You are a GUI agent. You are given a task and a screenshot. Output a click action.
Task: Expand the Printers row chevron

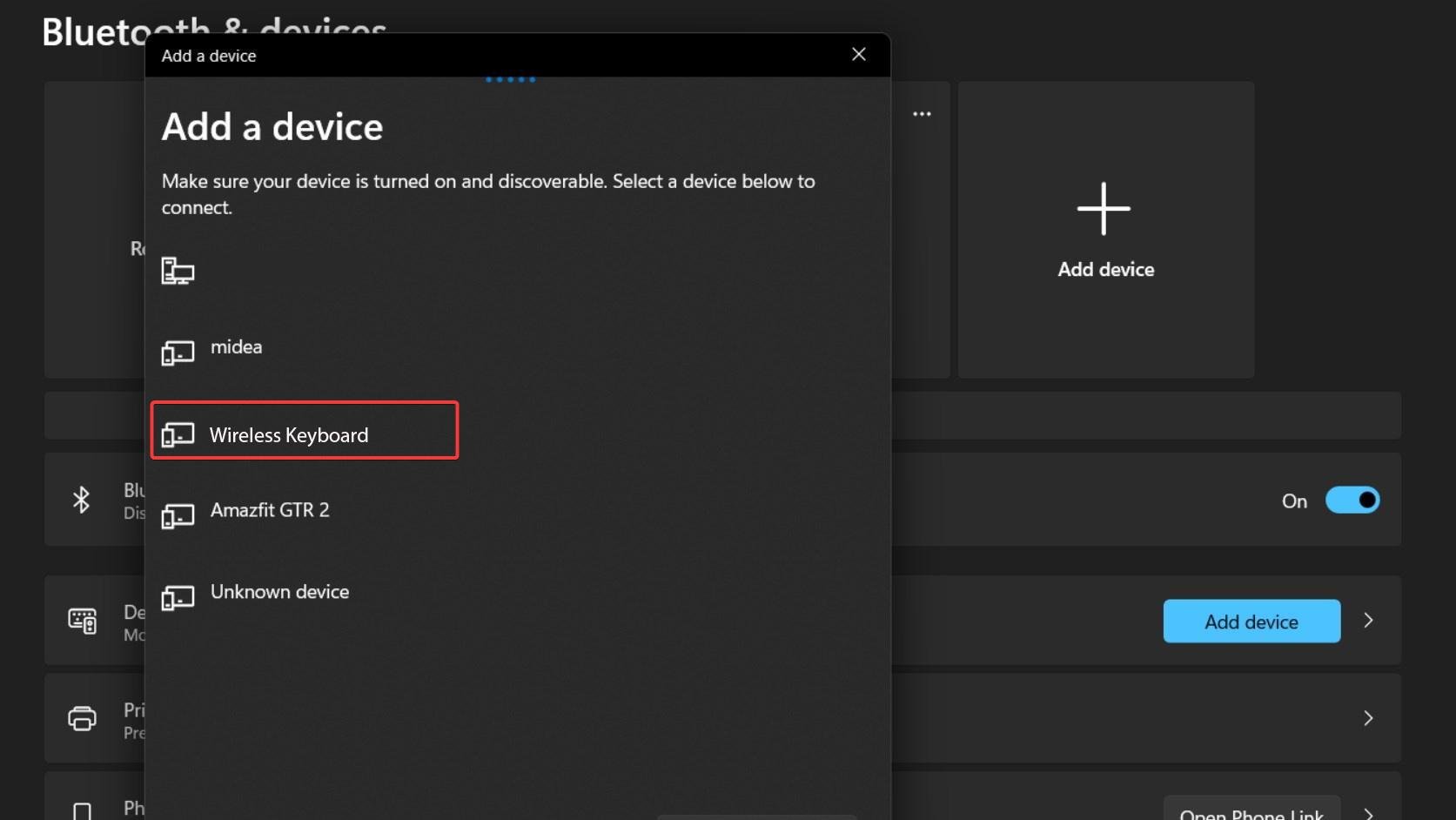point(1368,718)
